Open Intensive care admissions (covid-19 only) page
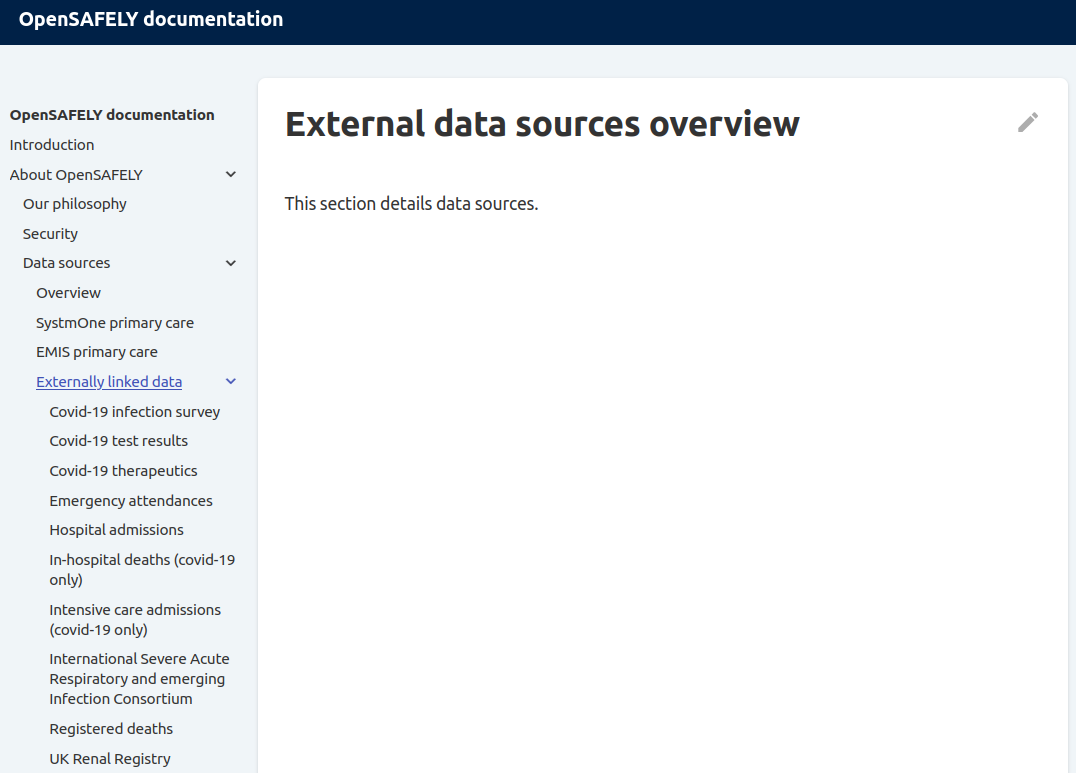This screenshot has height=773, width=1076. click(x=135, y=620)
